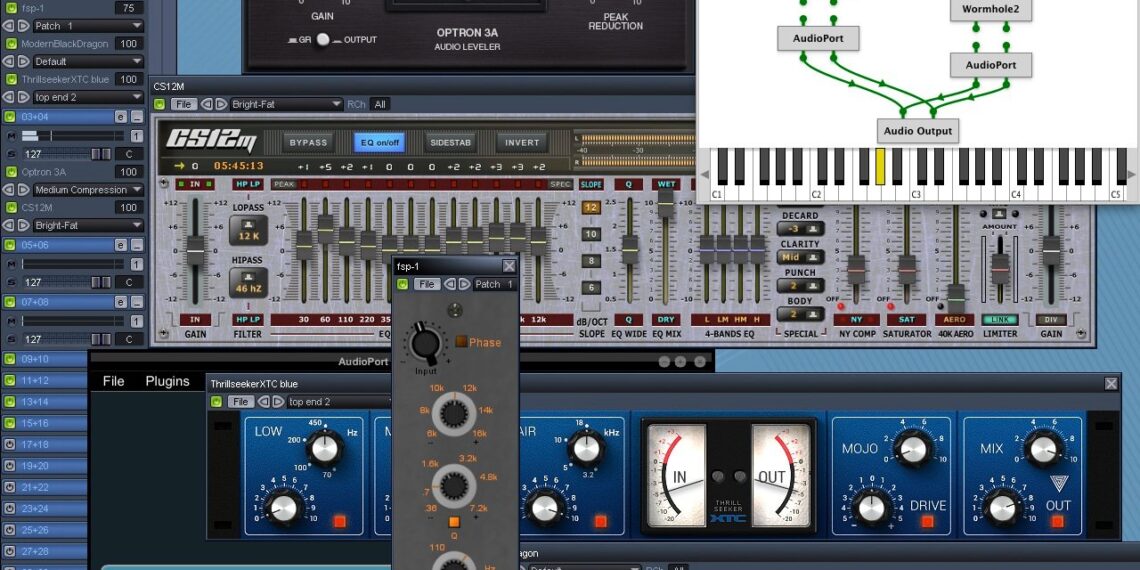Click the red OUT LED button on Thrillseeker
This screenshot has width=1140, height=570.
click(1057, 521)
